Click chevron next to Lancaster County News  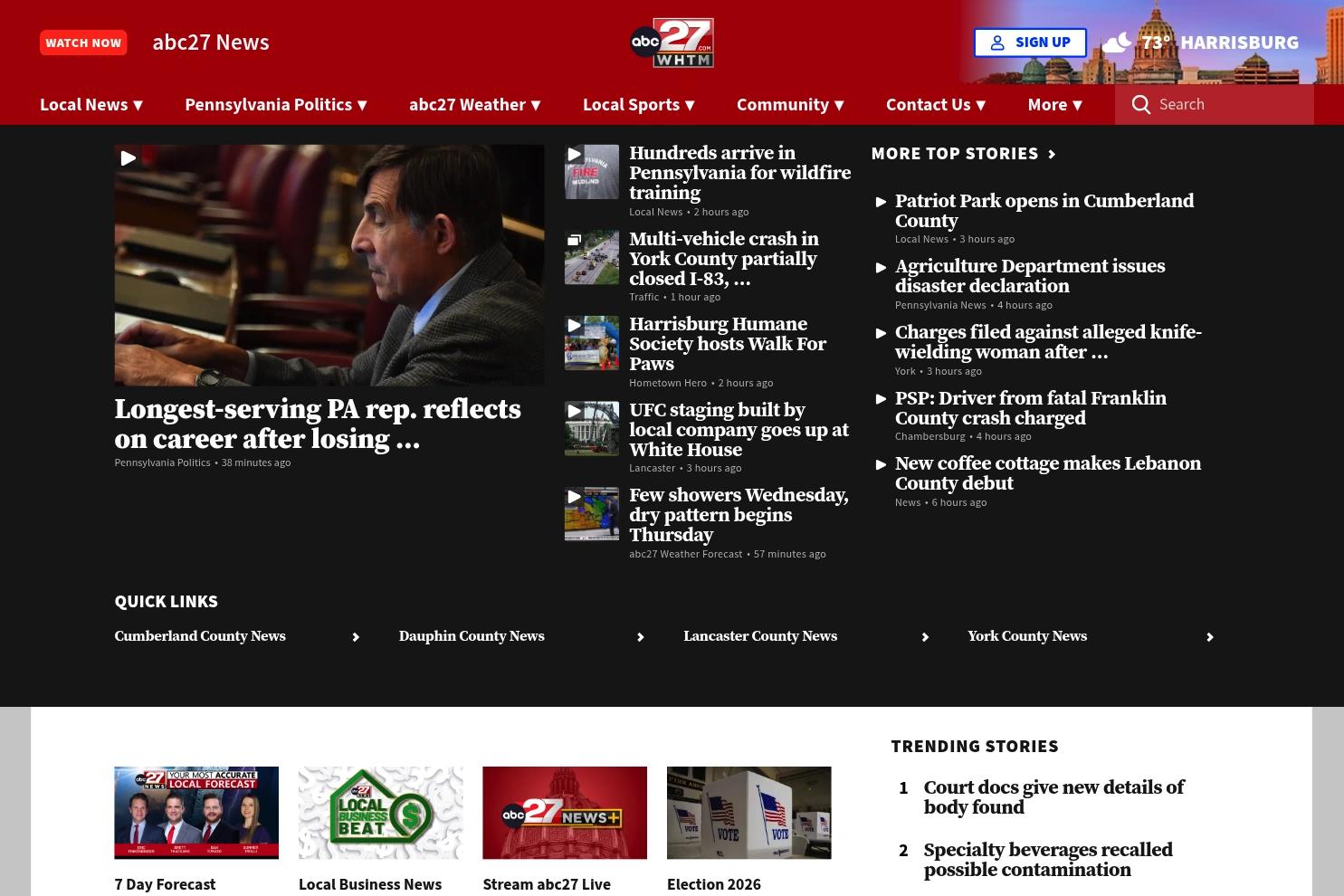click(x=925, y=637)
